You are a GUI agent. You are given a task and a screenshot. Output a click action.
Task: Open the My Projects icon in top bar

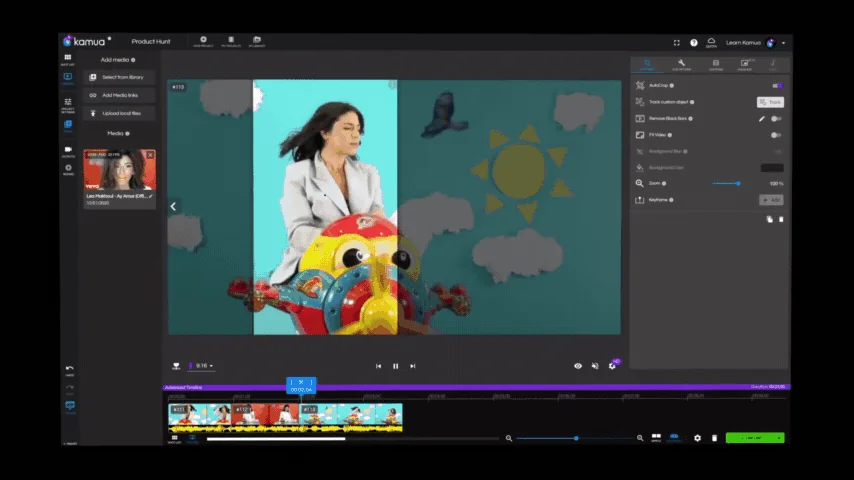pyautogui.click(x=231, y=41)
